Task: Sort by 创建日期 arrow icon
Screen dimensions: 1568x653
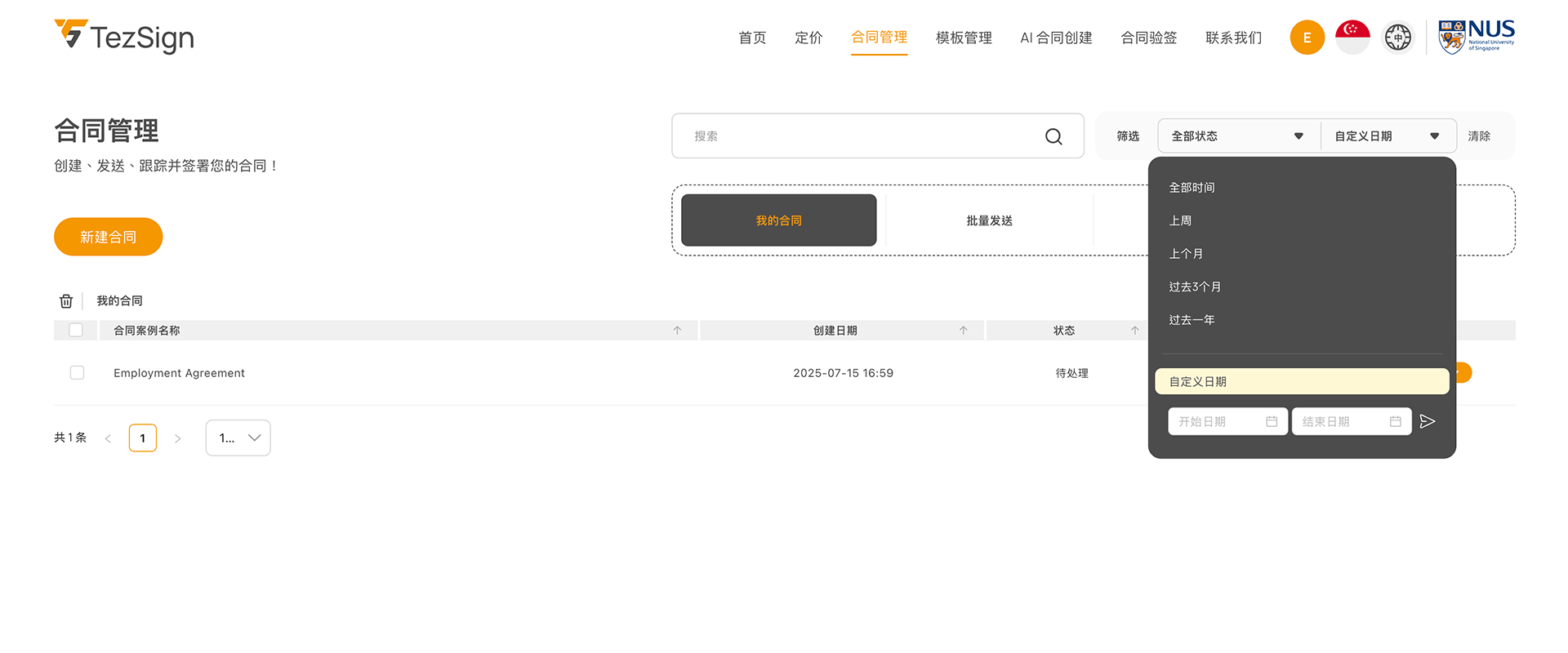Action: tap(964, 331)
